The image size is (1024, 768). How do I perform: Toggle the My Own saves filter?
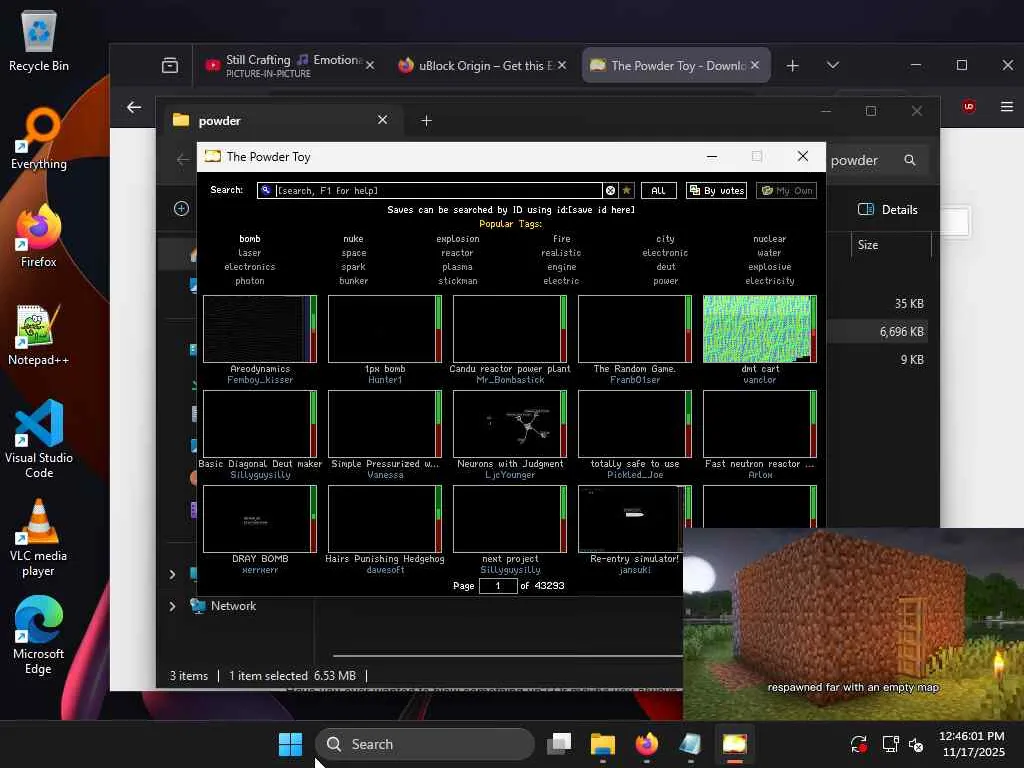(786, 191)
